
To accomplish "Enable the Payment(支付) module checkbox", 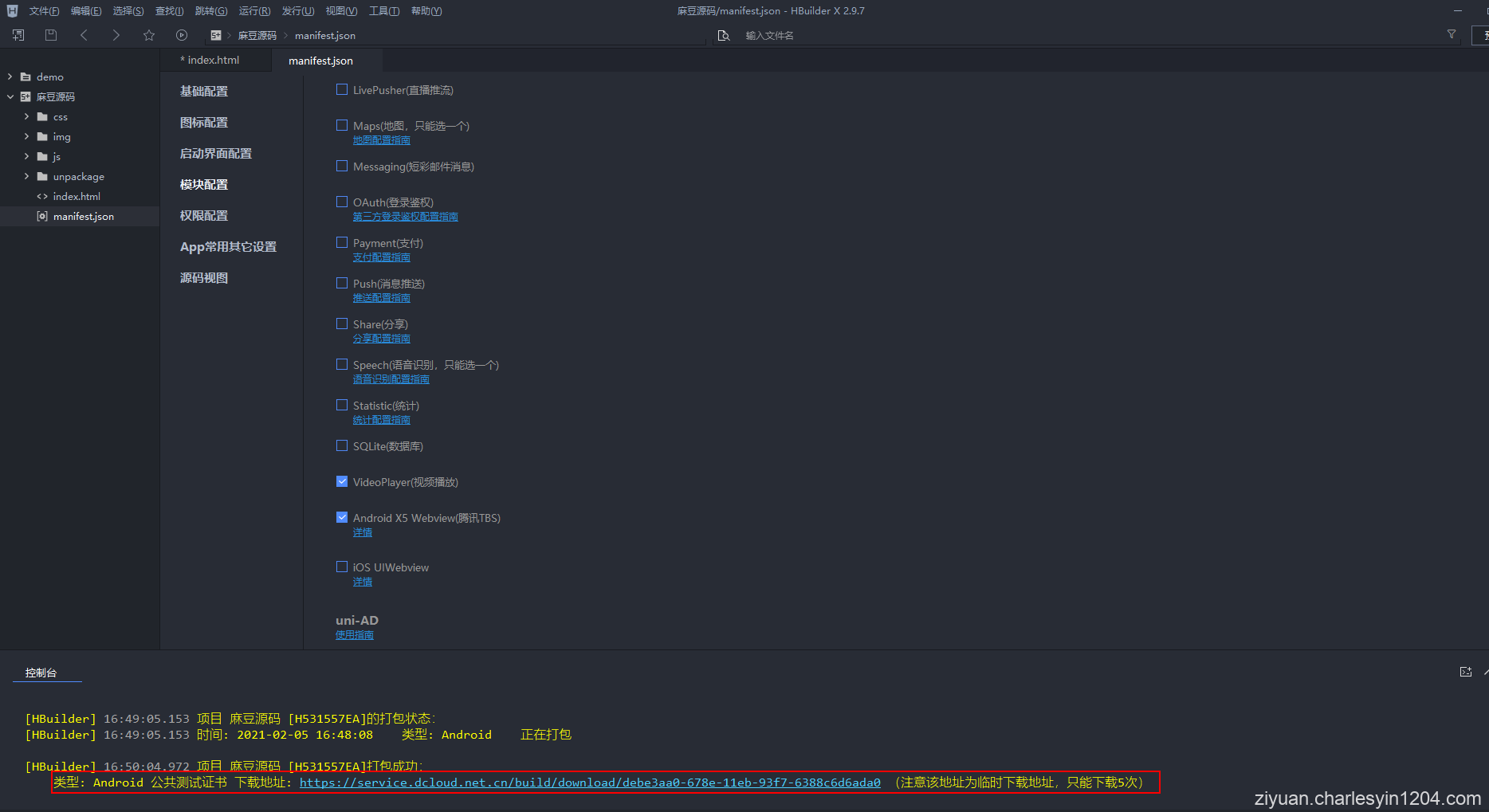I will tap(342, 243).
